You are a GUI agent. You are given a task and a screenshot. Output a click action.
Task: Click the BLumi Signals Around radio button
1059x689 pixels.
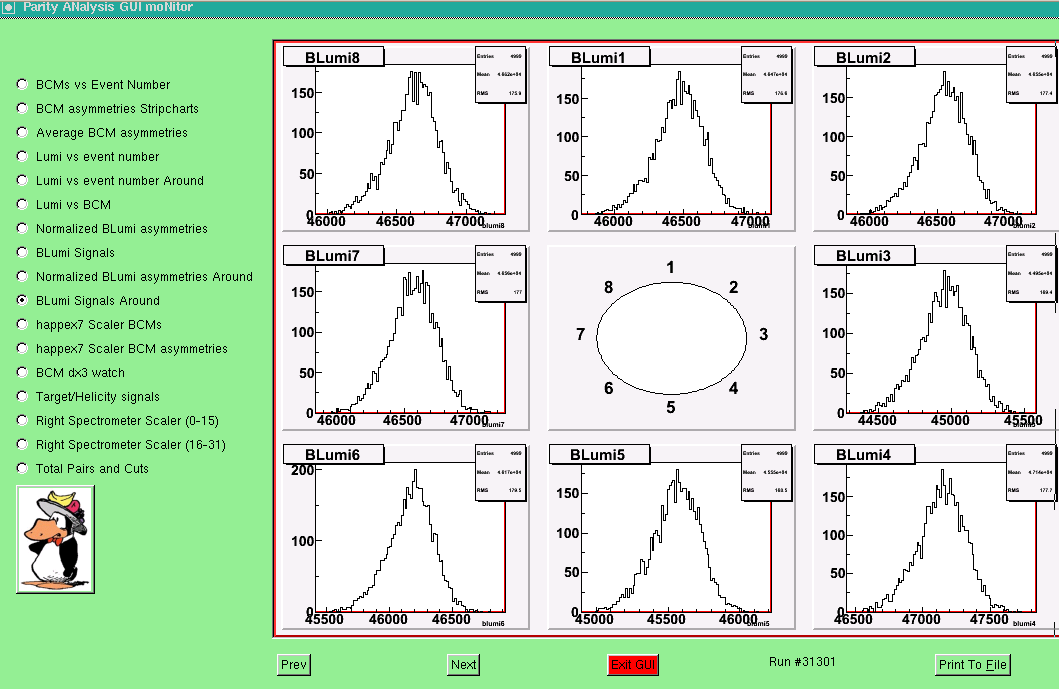22,300
